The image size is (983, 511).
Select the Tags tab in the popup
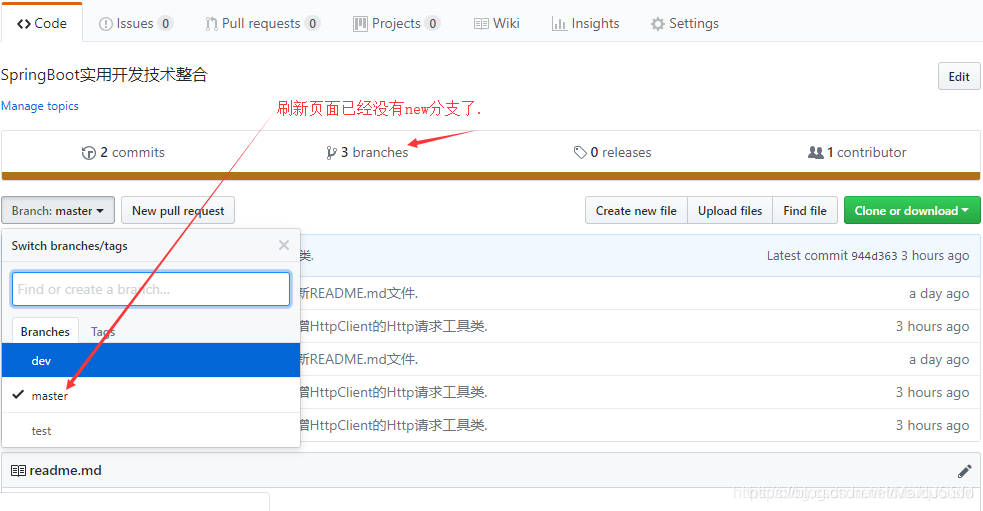(103, 331)
